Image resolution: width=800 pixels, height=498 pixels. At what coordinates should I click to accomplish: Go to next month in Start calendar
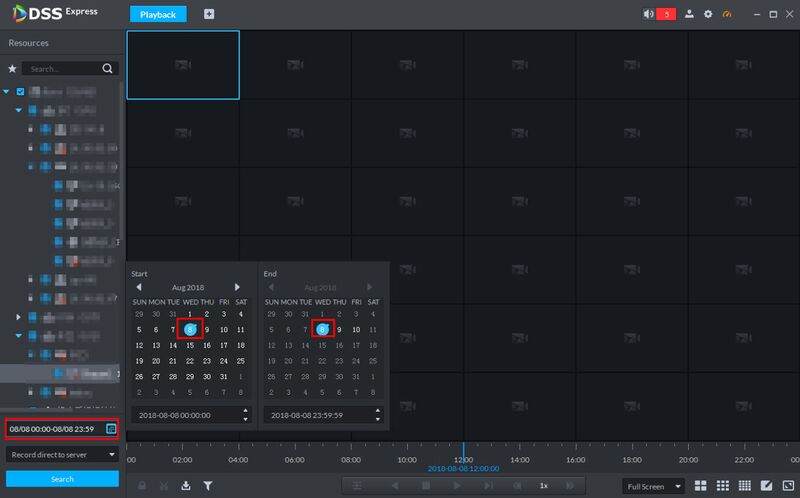click(x=237, y=287)
